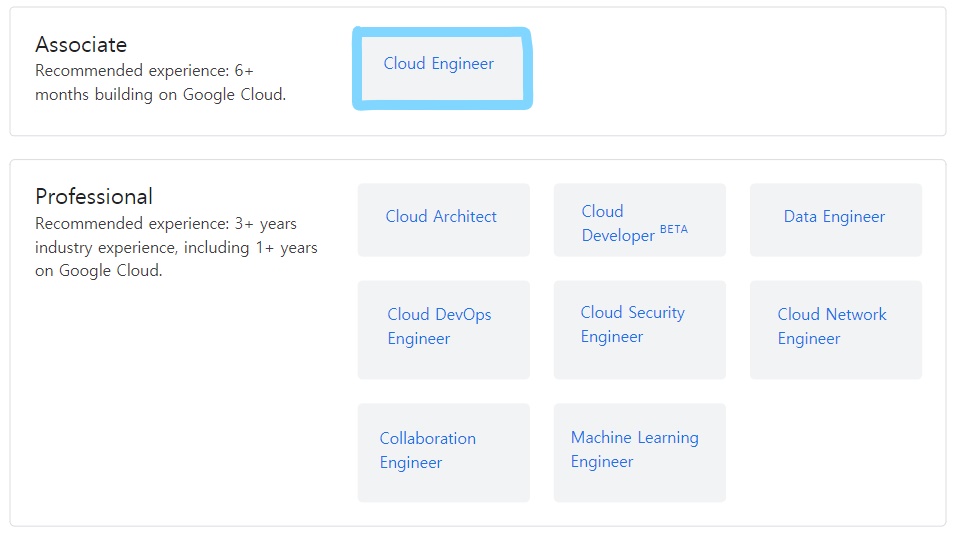956x536 pixels.
Task: Choose the Machine Learning Engineer card
Action: (640, 452)
